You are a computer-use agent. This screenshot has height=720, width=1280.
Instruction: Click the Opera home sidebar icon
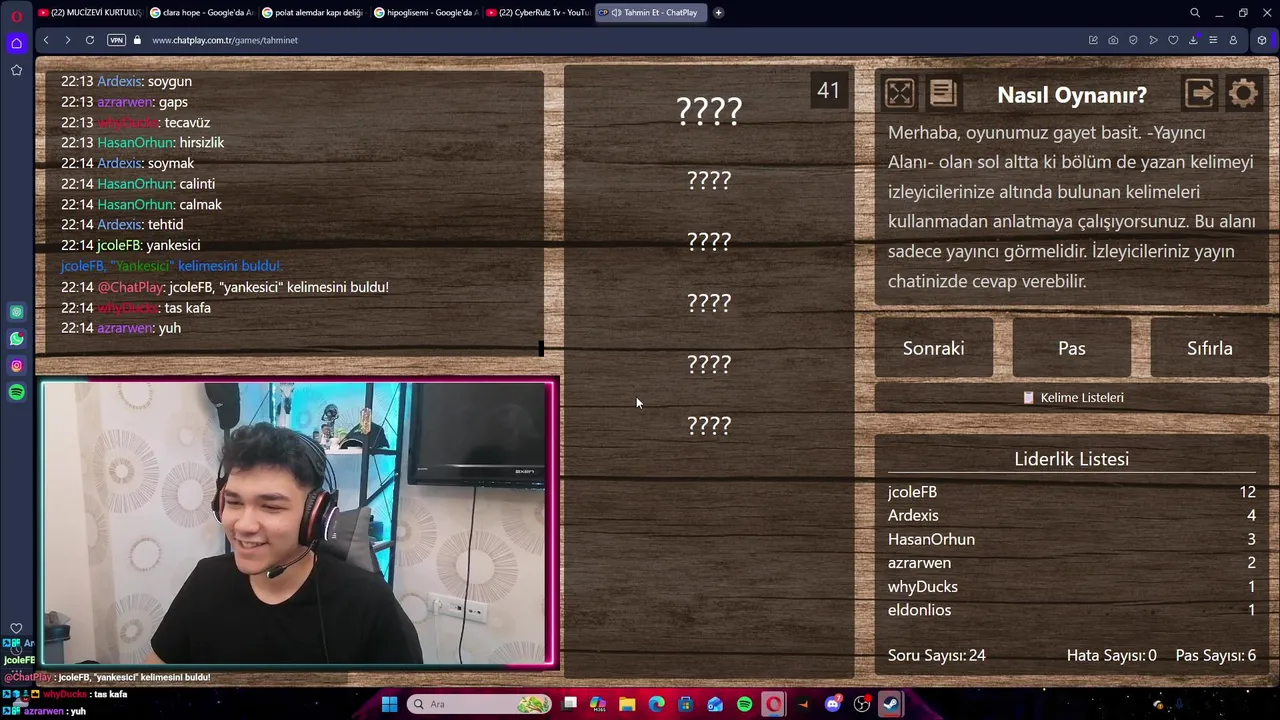click(x=16, y=43)
